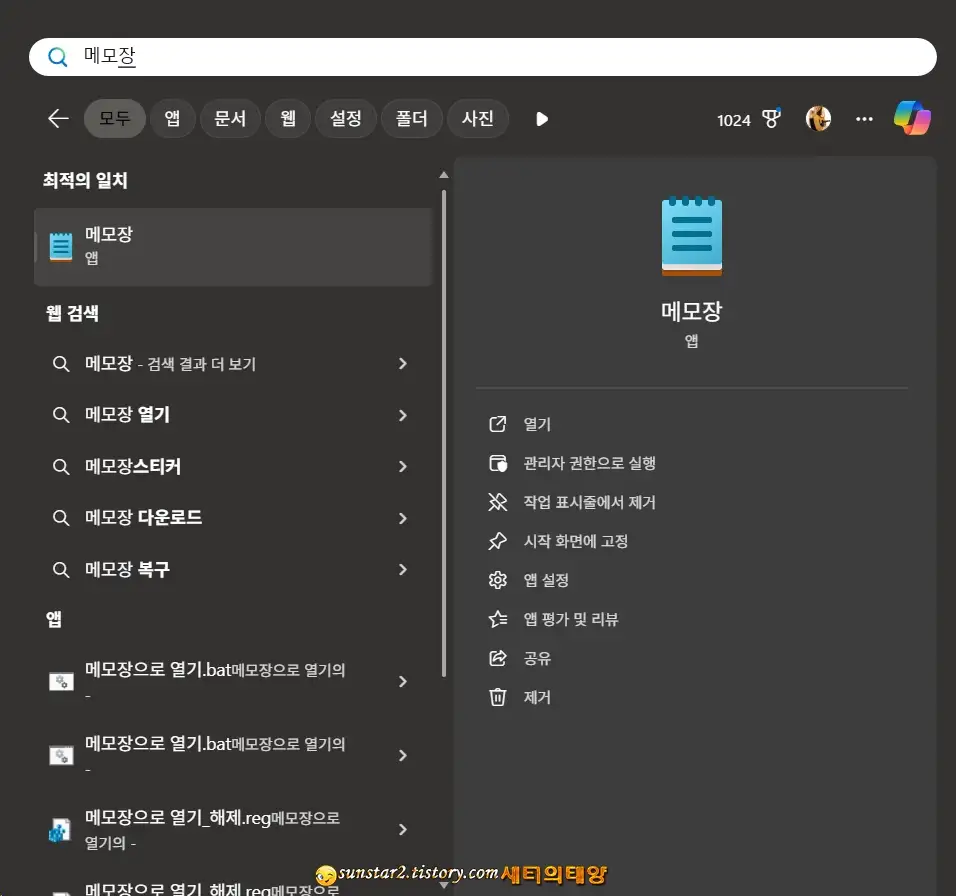956x896 pixels.
Task: Click the arrow to reveal more search filters
Action: [x=541, y=118]
